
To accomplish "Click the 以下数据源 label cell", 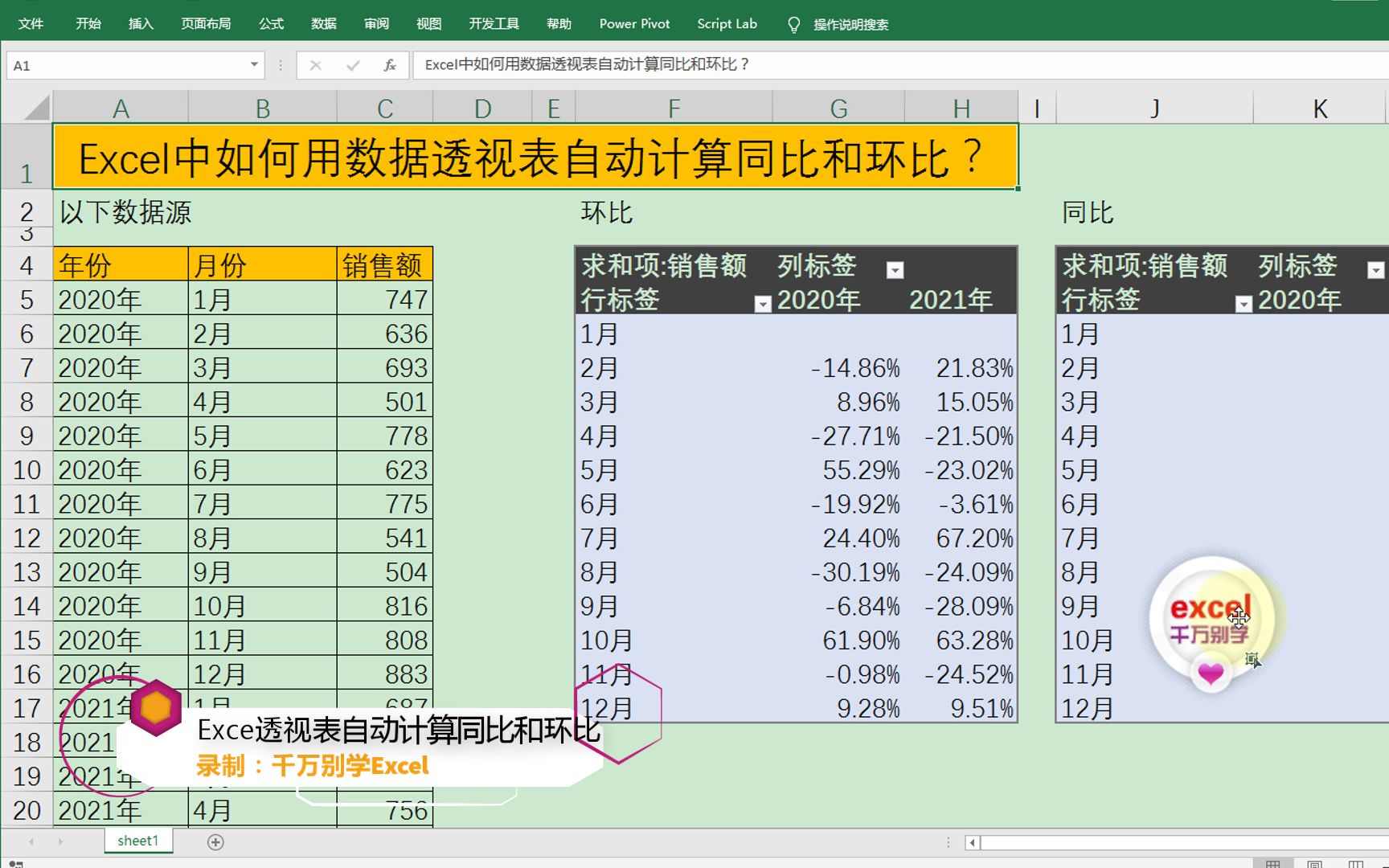I will click(x=125, y=212).
